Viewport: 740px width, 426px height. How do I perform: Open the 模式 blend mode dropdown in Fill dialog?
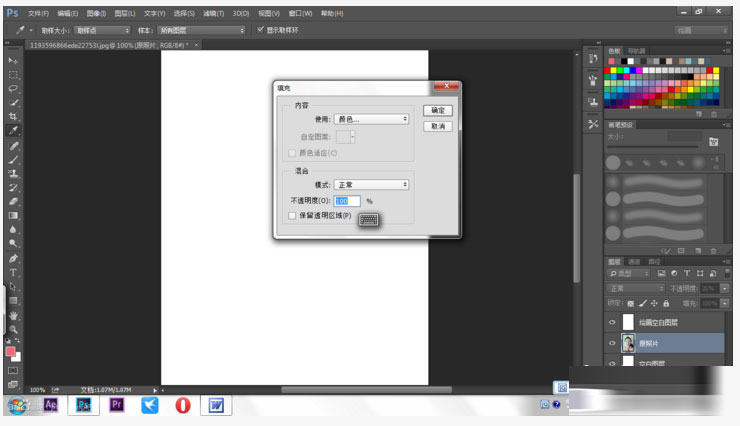pos(371,185)
